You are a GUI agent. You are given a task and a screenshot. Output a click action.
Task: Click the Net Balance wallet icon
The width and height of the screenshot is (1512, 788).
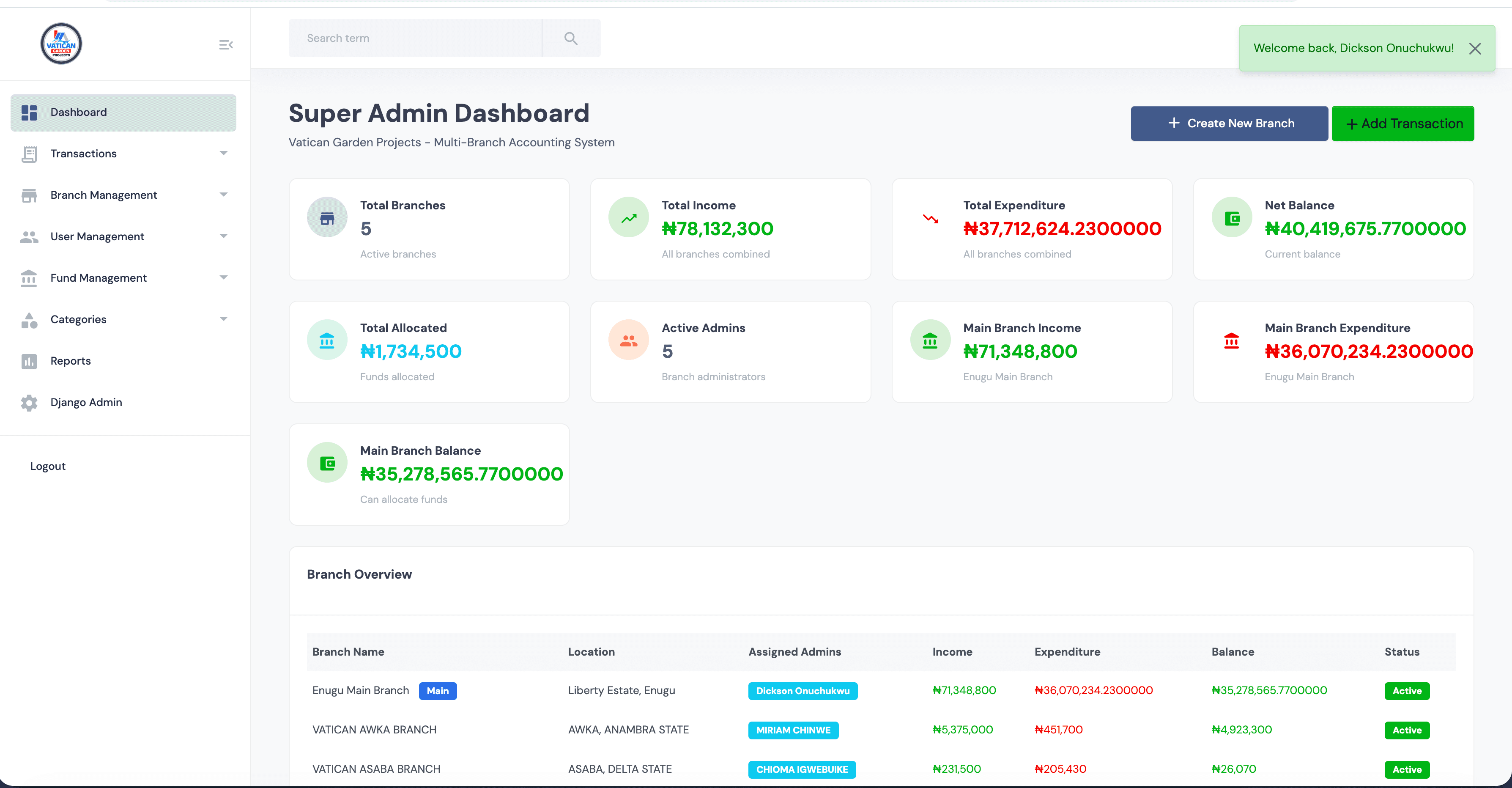point(1231,218)
